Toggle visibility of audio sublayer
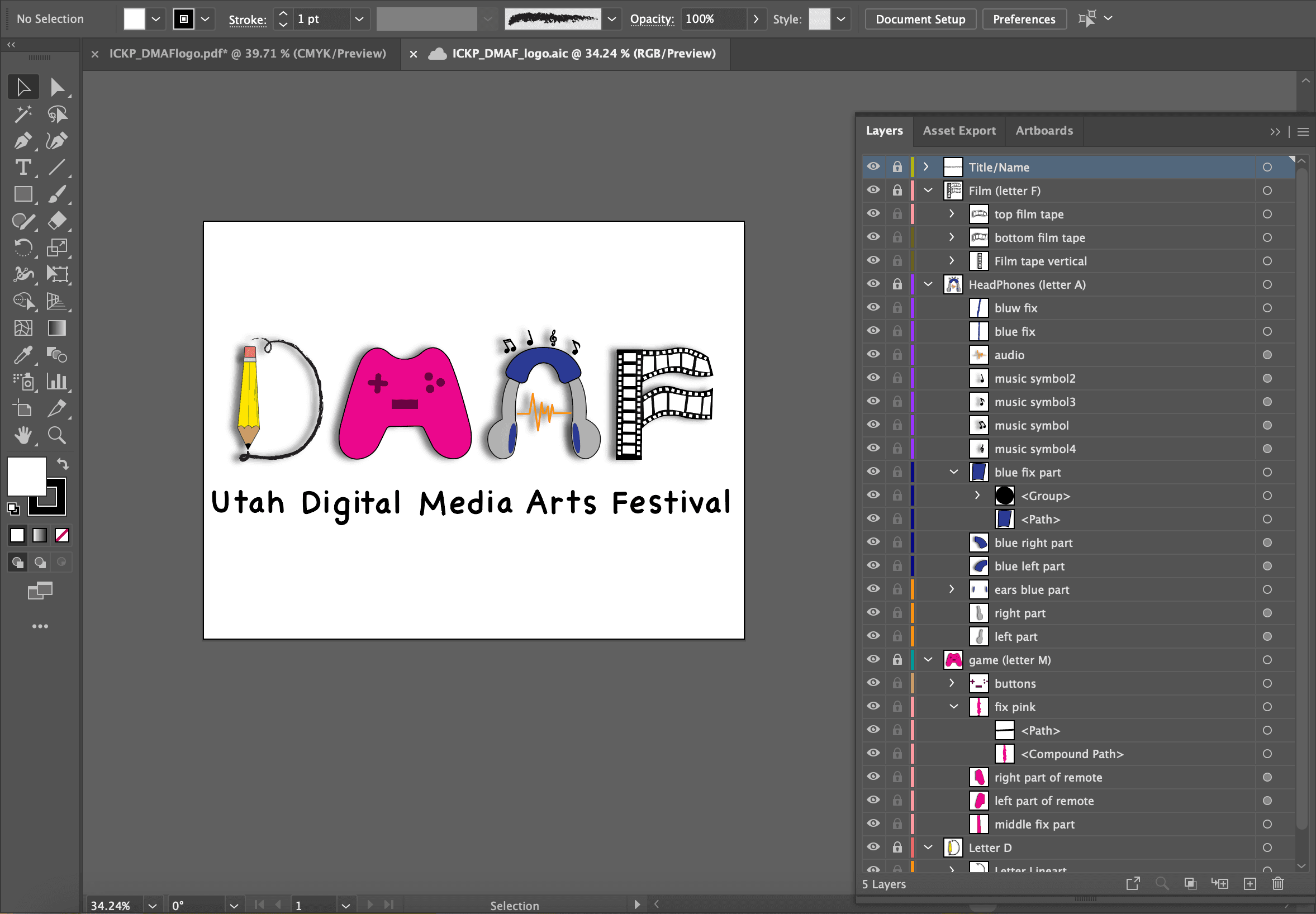Image resolution: width=1316 pixels, height=914 pixels. pyautogui.click(x=873, y=355)
